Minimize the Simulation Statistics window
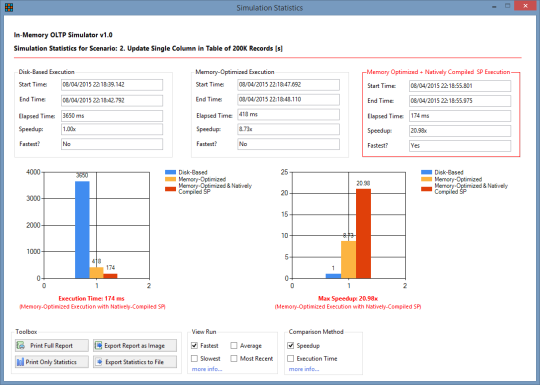Image resolution: width=540 pixels, height=385 pixels. tap(494, 6)
